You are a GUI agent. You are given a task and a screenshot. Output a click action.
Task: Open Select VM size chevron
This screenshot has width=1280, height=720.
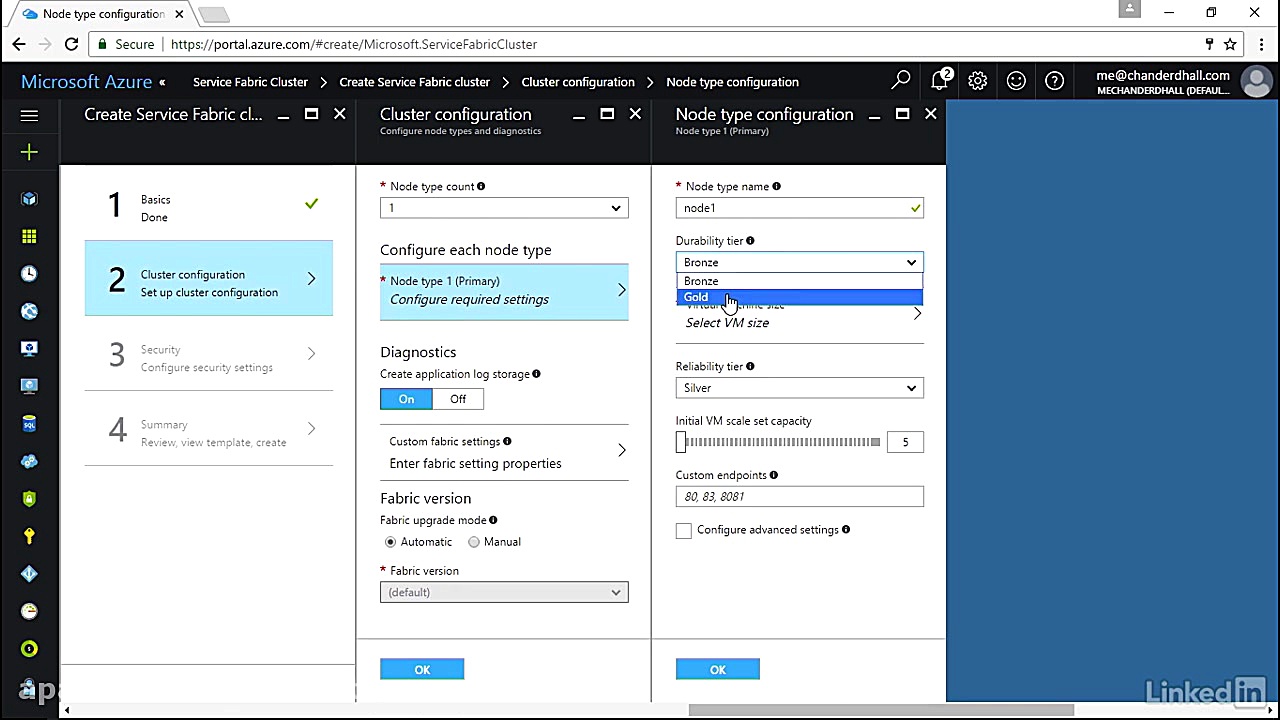(917, 314)
